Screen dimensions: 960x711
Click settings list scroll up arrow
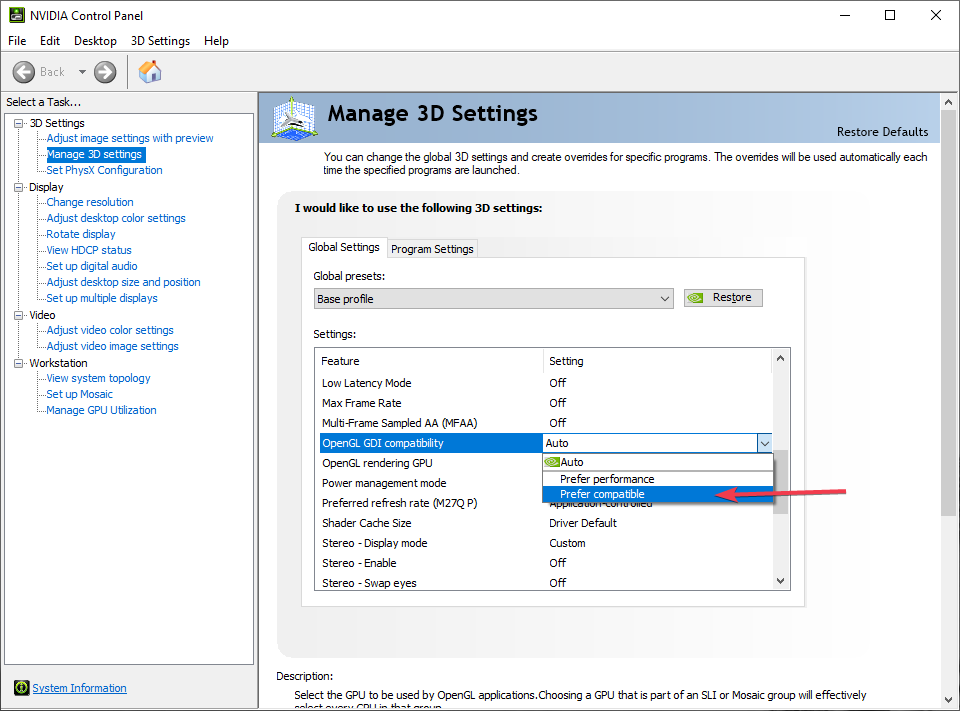(780, 358)
